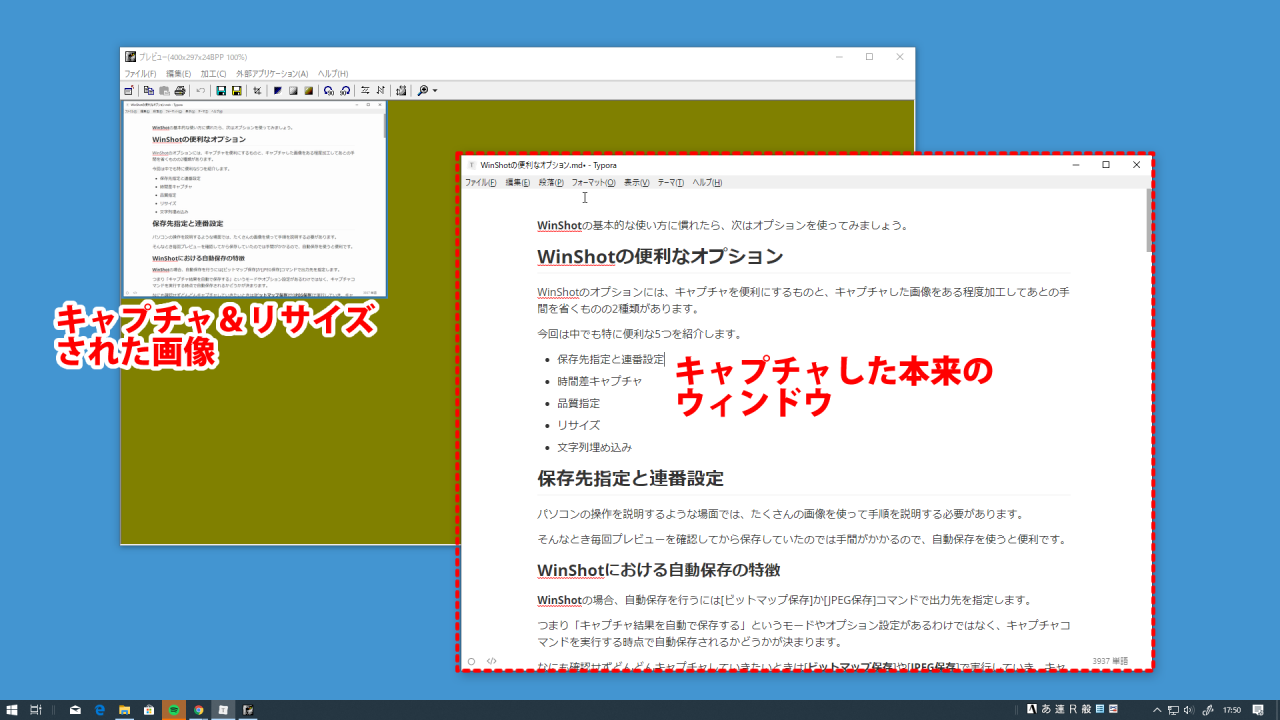Screen dimensions: 1280x720
Task: Click the close-preview icon in Preview toolbar
Action: pos(129,91)
